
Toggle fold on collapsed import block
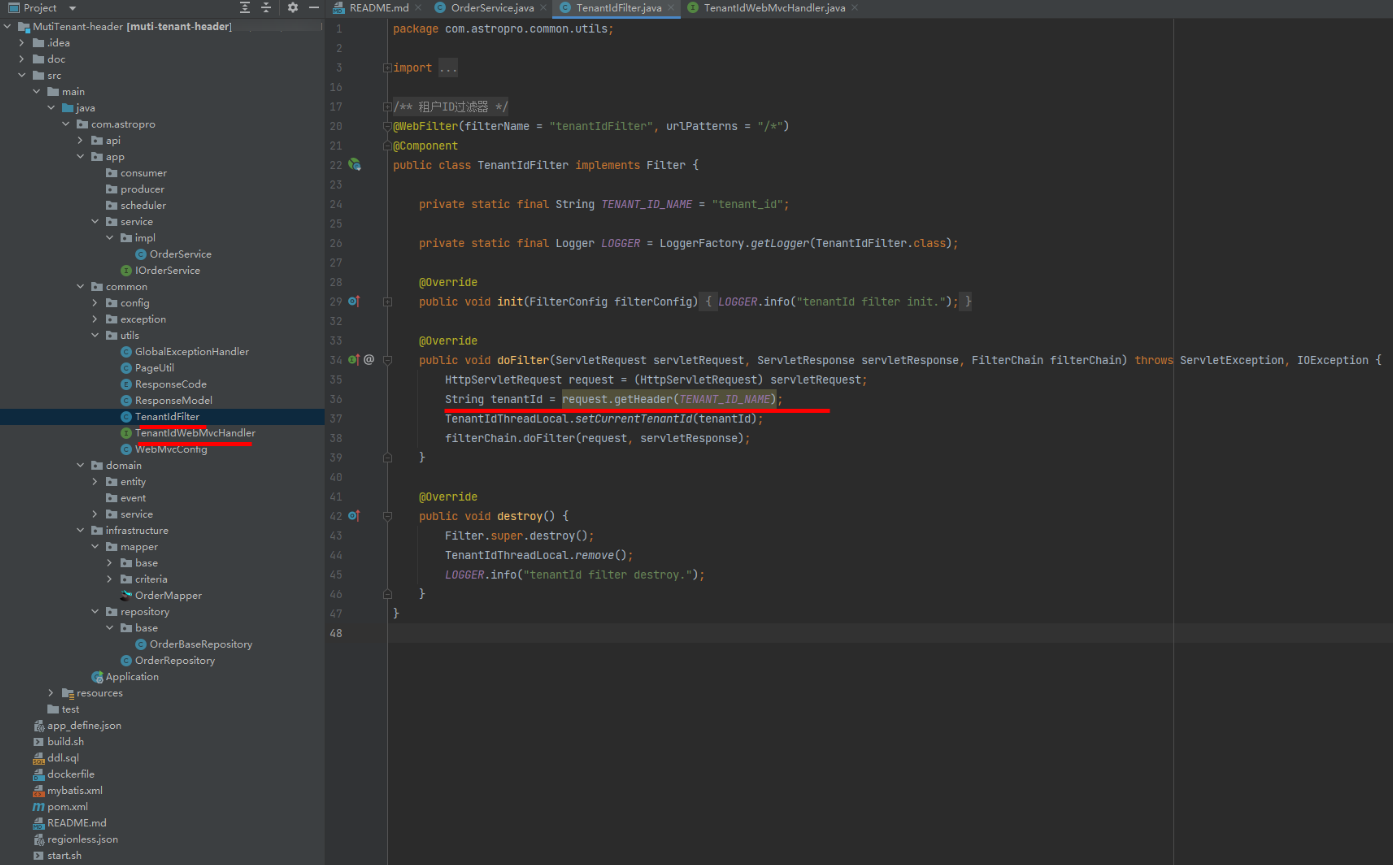(387, 68)
